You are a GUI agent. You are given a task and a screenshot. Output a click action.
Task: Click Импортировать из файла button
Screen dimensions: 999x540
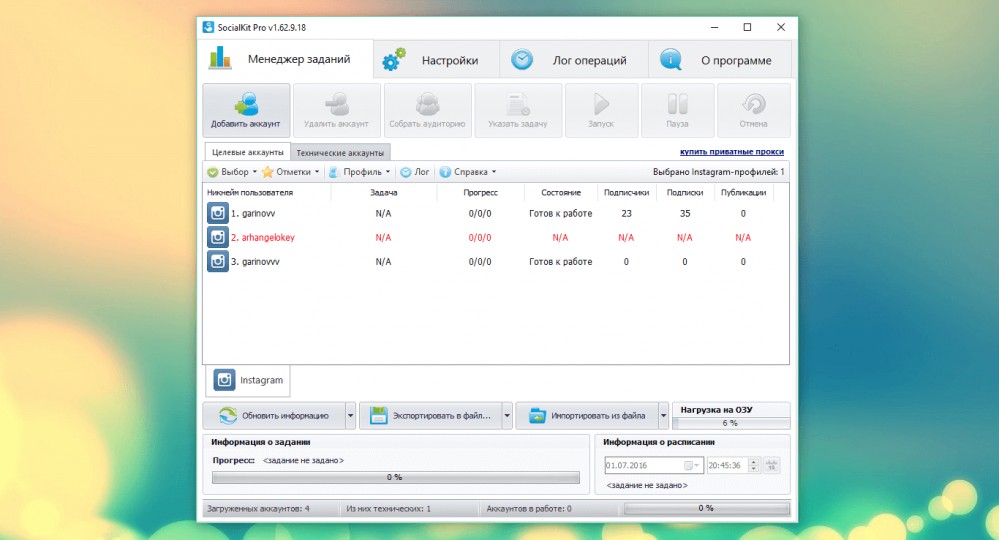coord(587,416)
